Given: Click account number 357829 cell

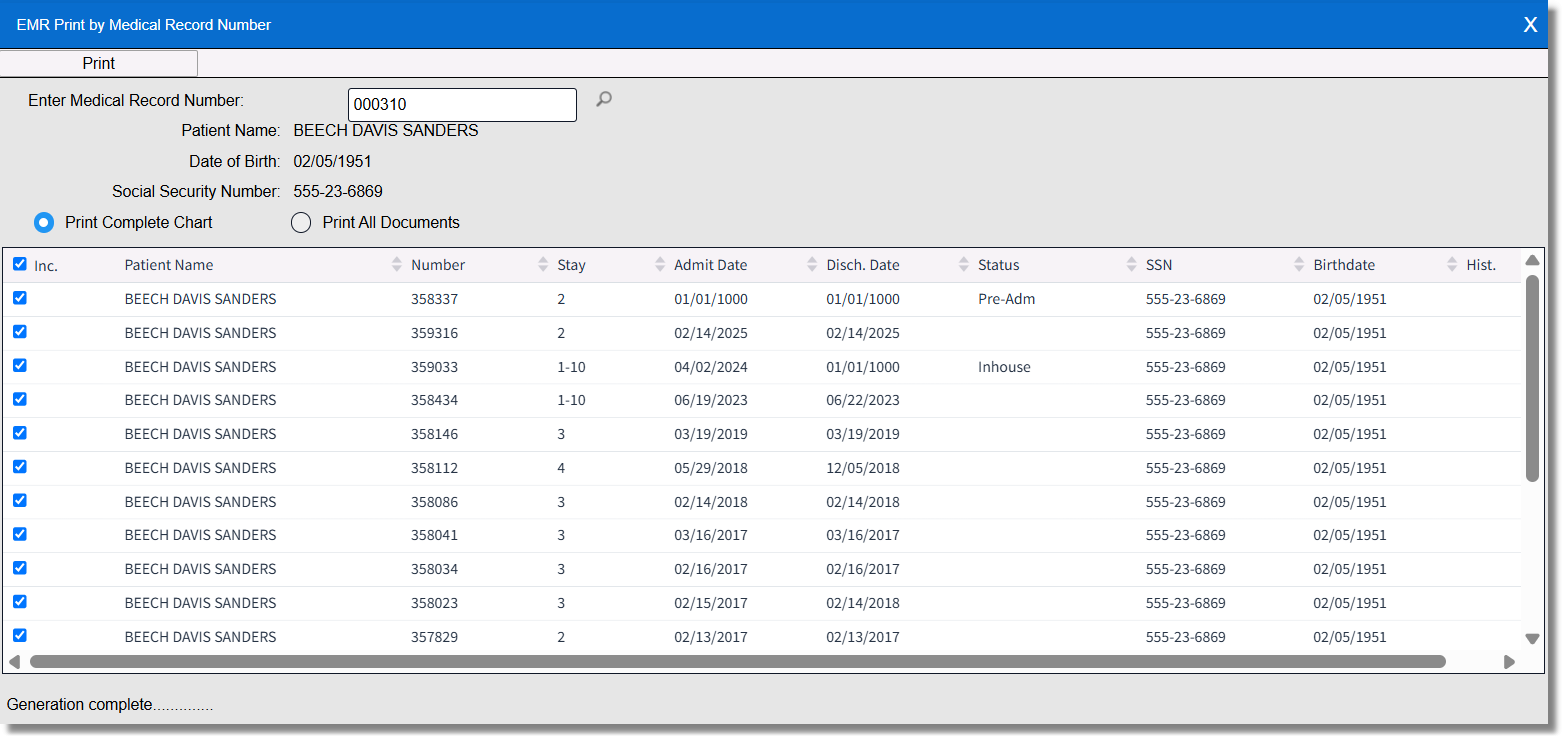Looking at the screenshot, I should click(x=435, y=637).
